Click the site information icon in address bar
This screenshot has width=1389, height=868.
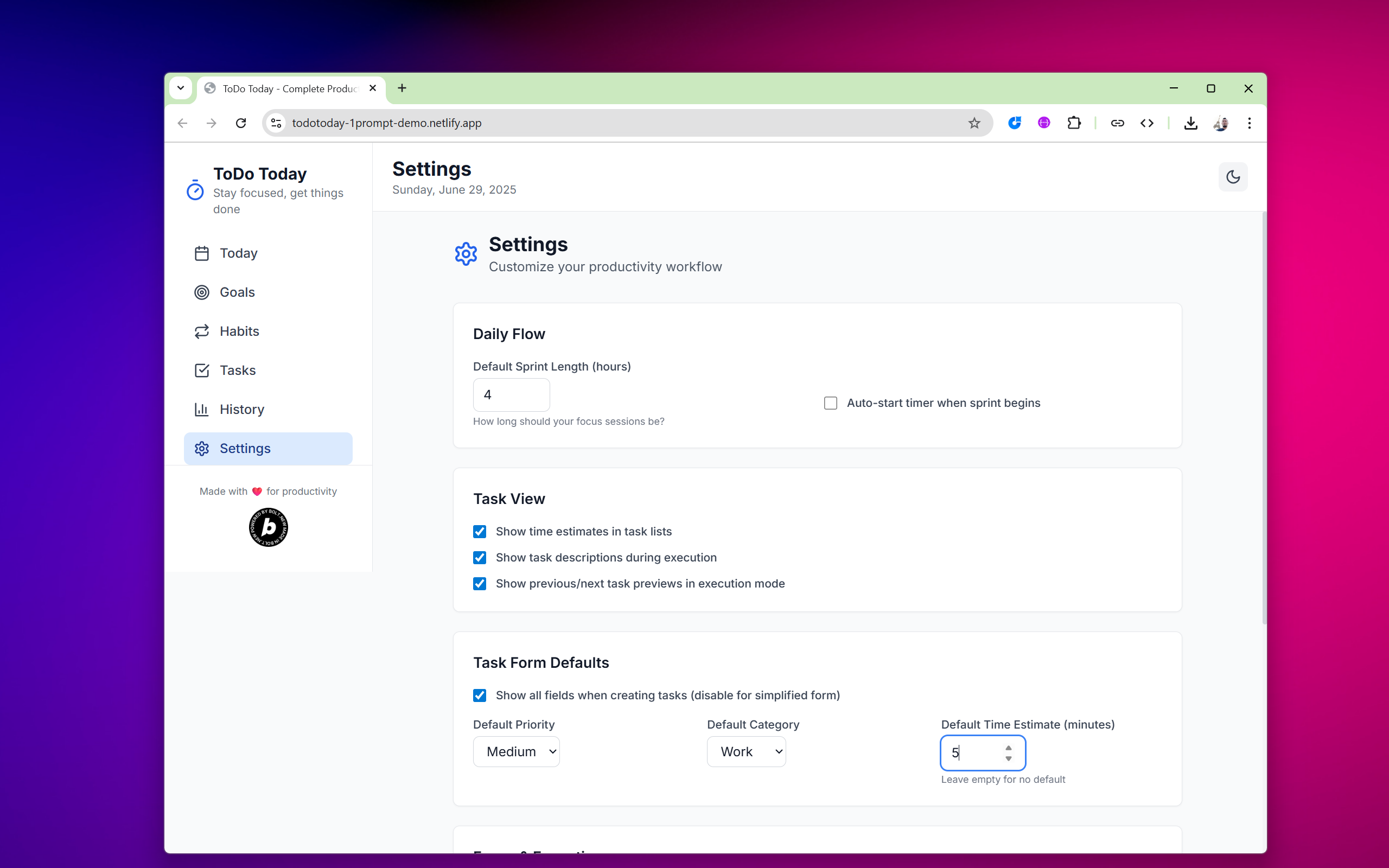(276, 123)
